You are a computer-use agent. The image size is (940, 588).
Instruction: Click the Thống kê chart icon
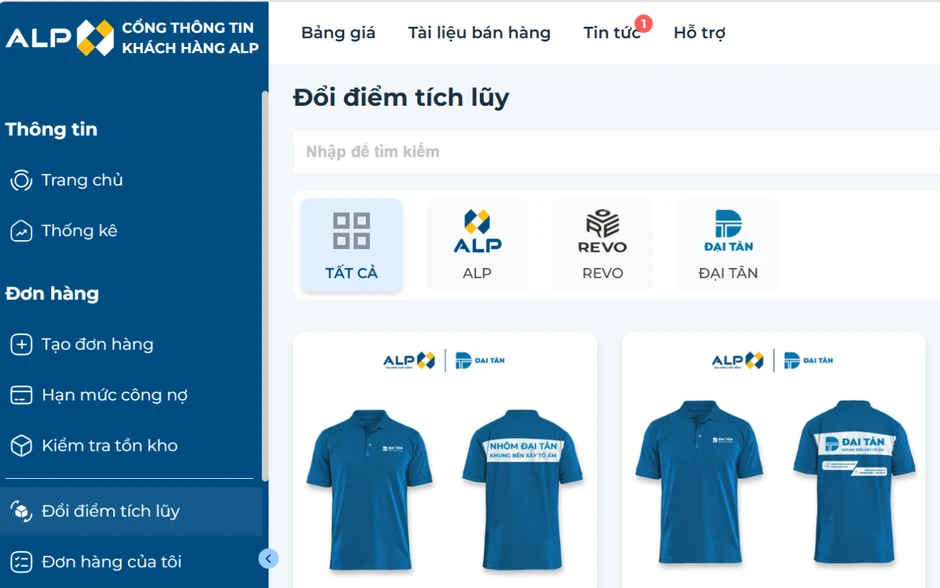coord(21,231)
